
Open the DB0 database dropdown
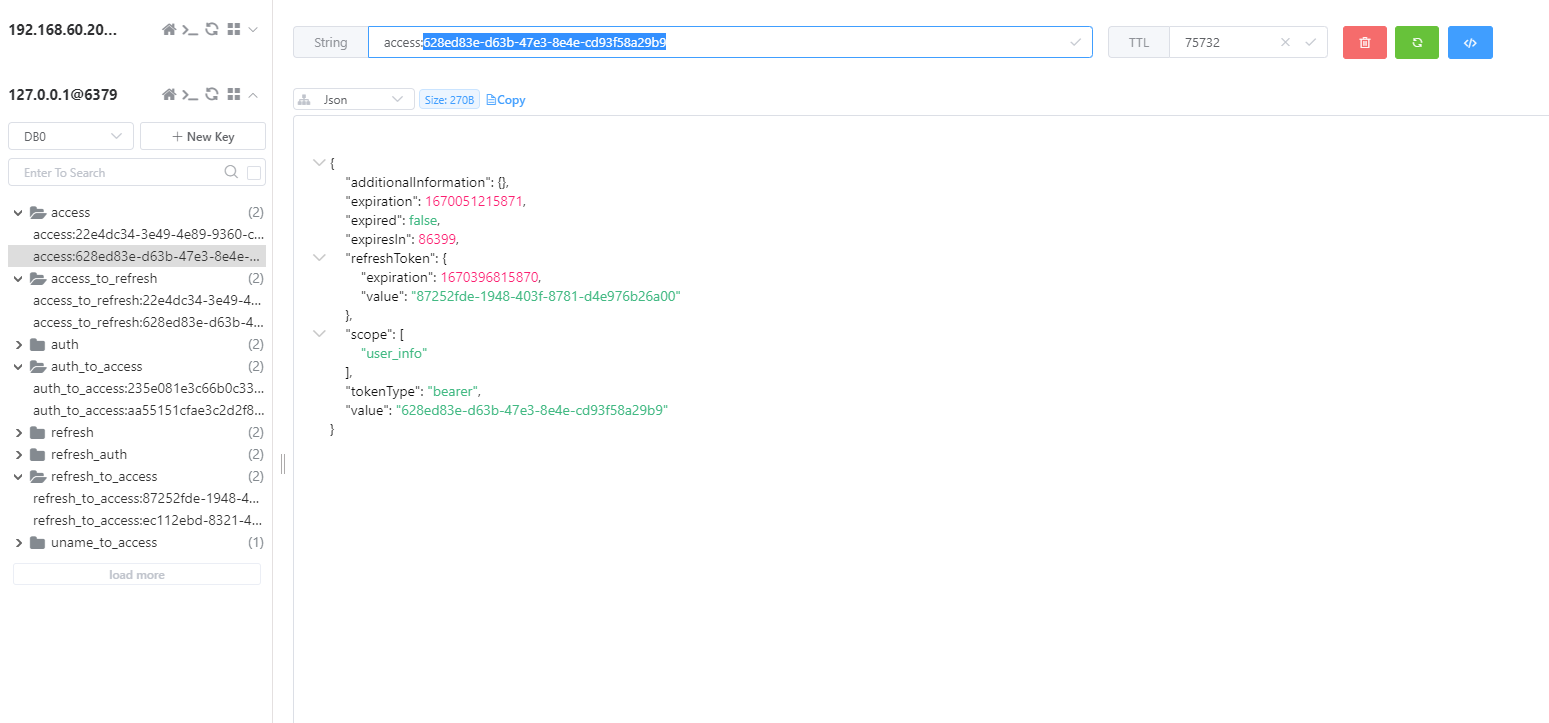tap(71, 136)
